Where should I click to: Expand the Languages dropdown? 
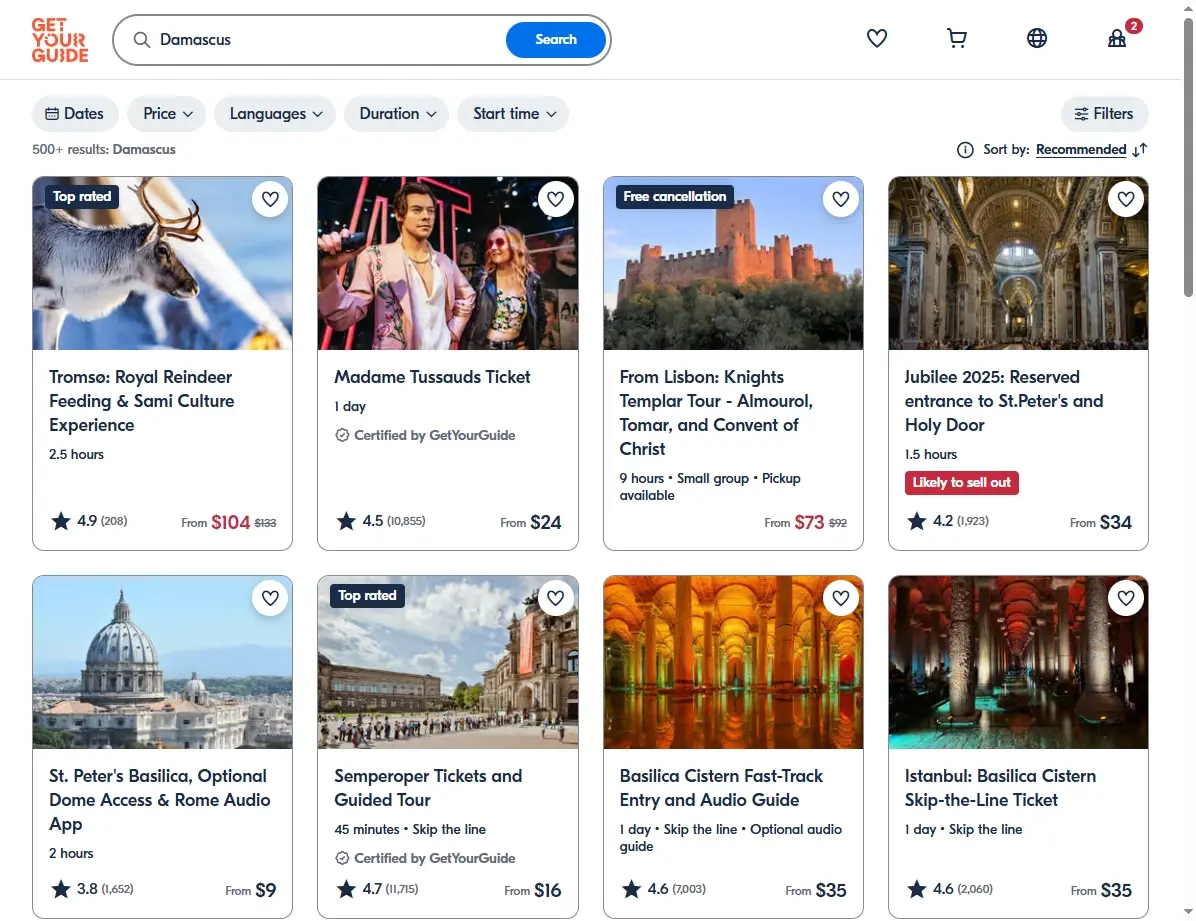tap(275, 114)
